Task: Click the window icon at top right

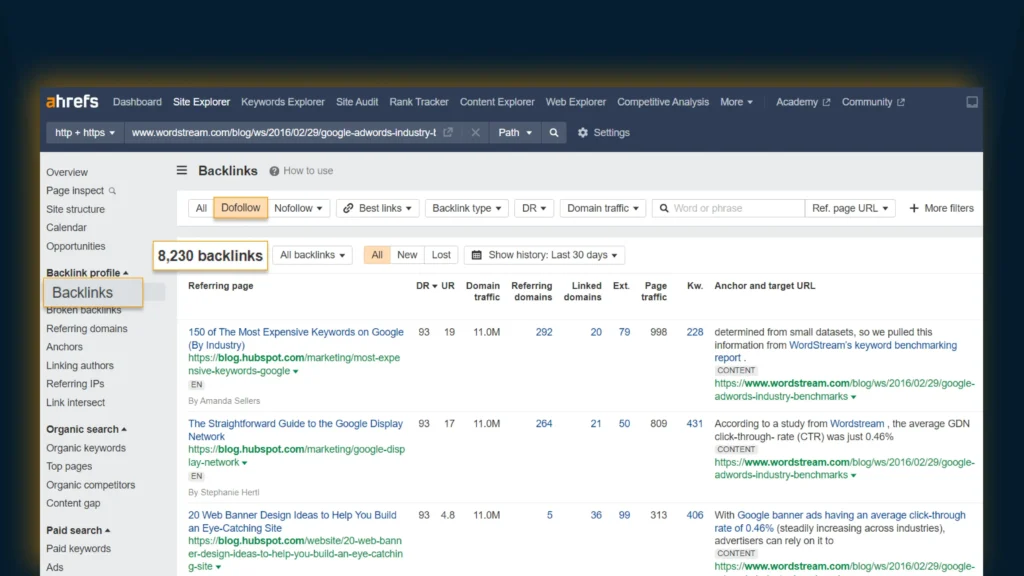Action: pyautogui.click(x=972, y=102)
